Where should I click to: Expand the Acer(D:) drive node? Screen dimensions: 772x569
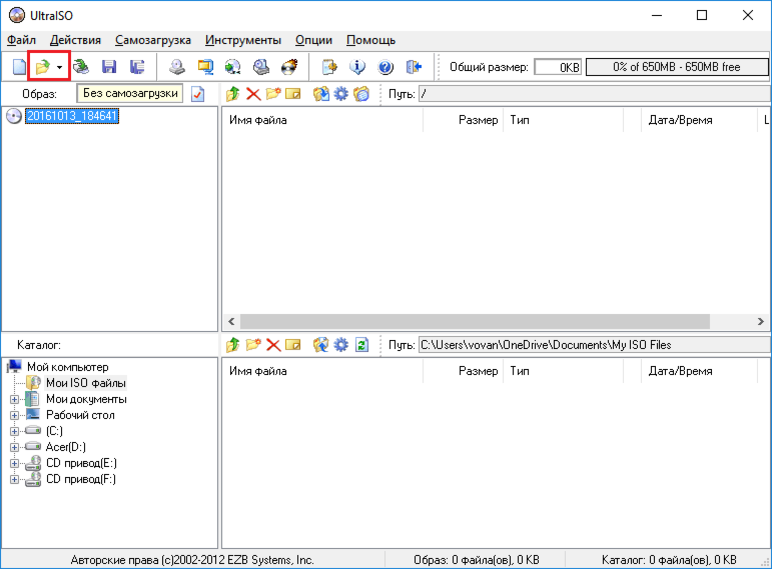tap(14, 447)
